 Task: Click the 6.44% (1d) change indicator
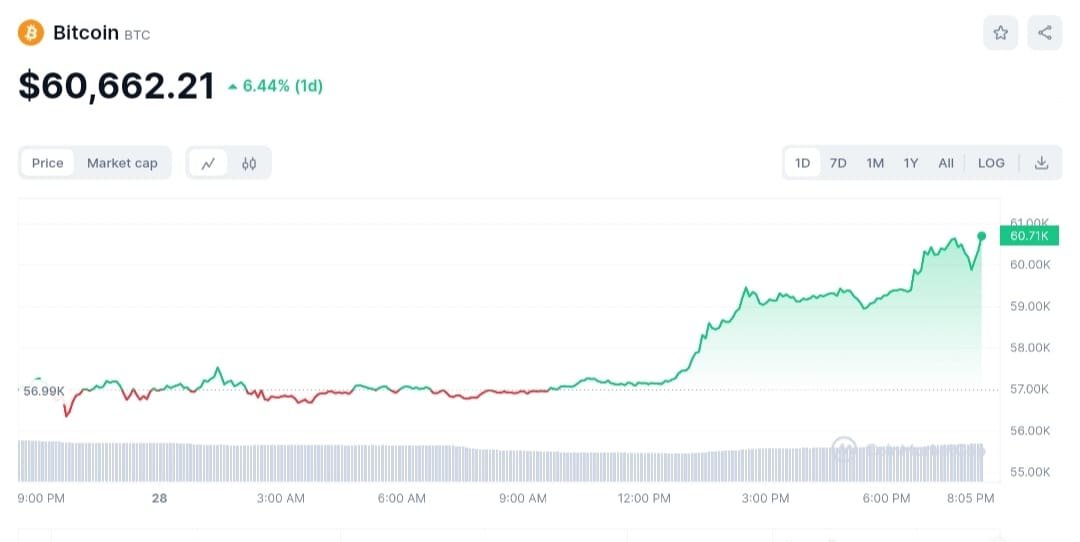pyautogui.click(x=276, y=86)
